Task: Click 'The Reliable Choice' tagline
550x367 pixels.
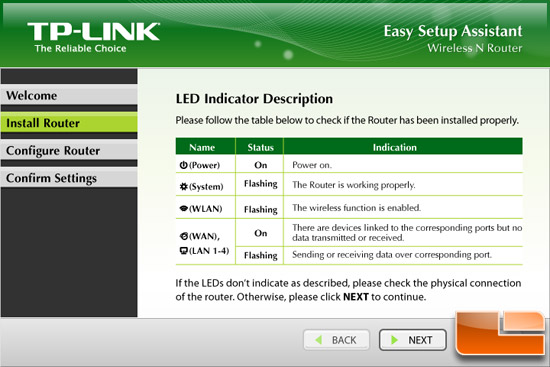Action: (80, 48)
